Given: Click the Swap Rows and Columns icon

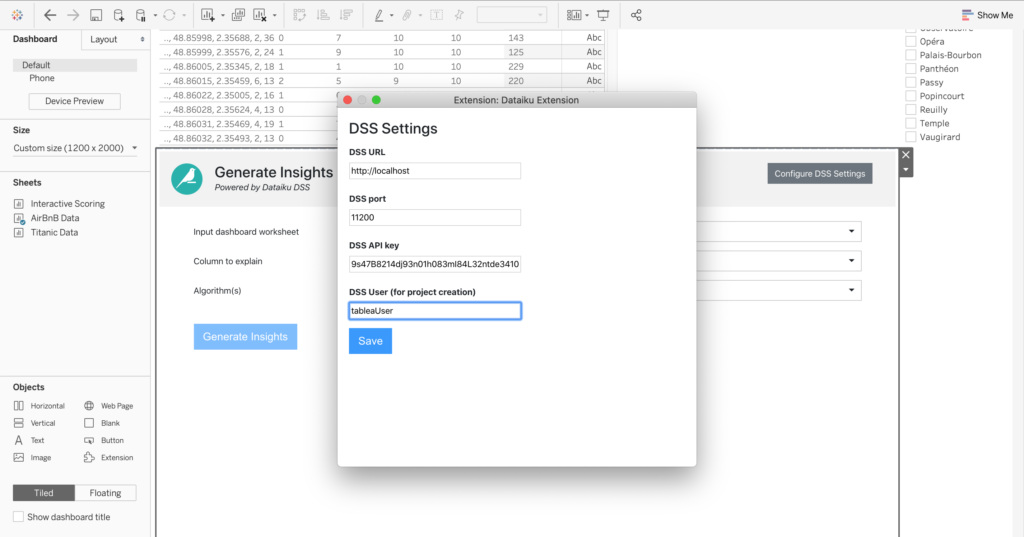Looking at the screenshot, I should [299, 15].
